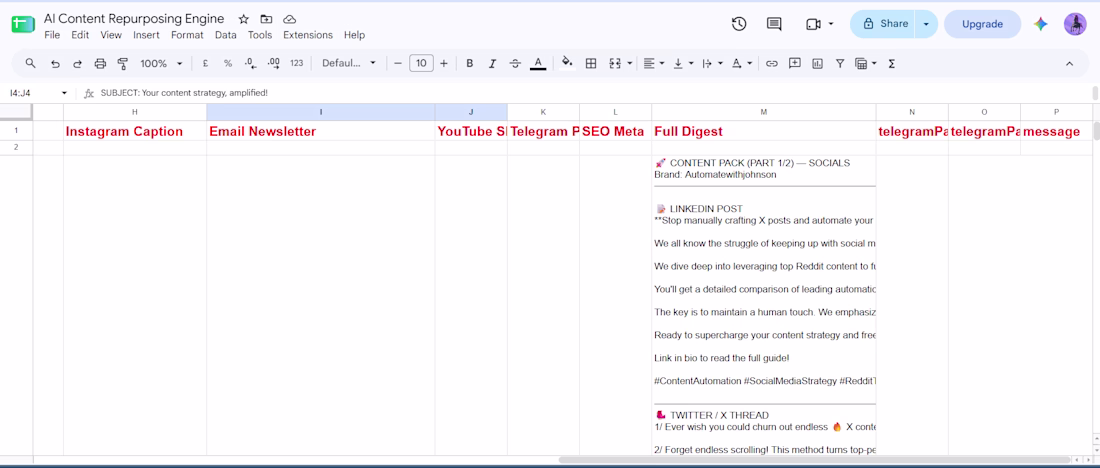
Task: Increase decimal places
Action: click(274, 63)
